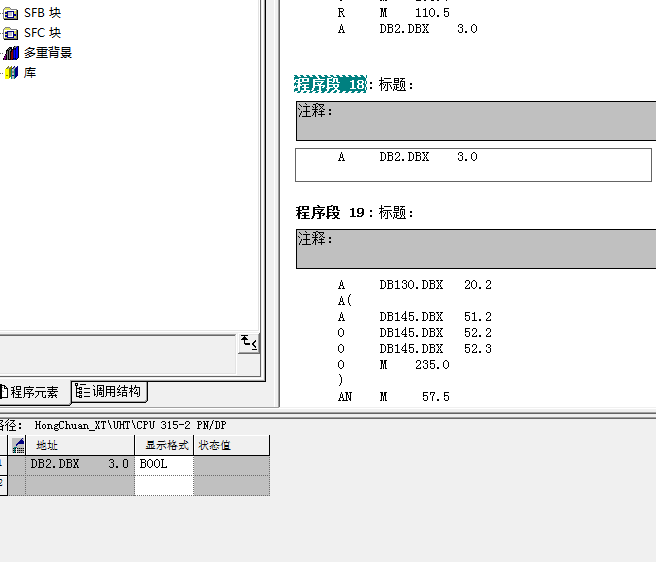The image size is (656, 562).
Task: Select the DB2.DBX 3.0 address cell
Action: coord(79,464)
